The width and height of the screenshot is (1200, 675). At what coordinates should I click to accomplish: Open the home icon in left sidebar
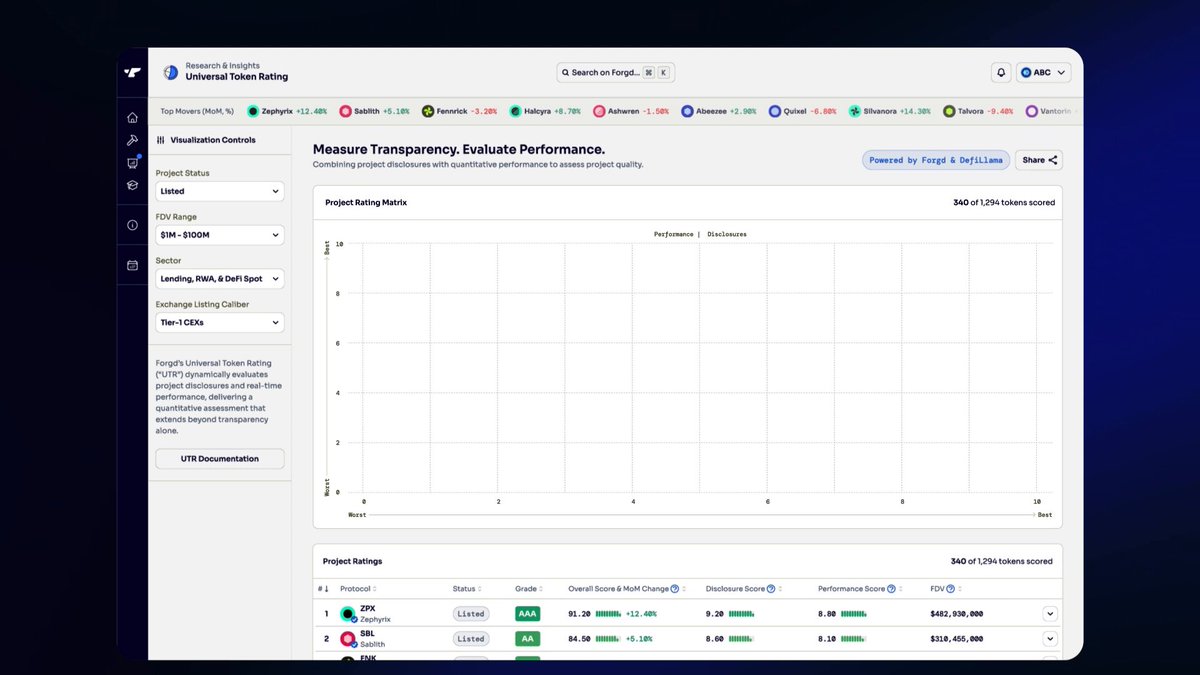[132, 118]
